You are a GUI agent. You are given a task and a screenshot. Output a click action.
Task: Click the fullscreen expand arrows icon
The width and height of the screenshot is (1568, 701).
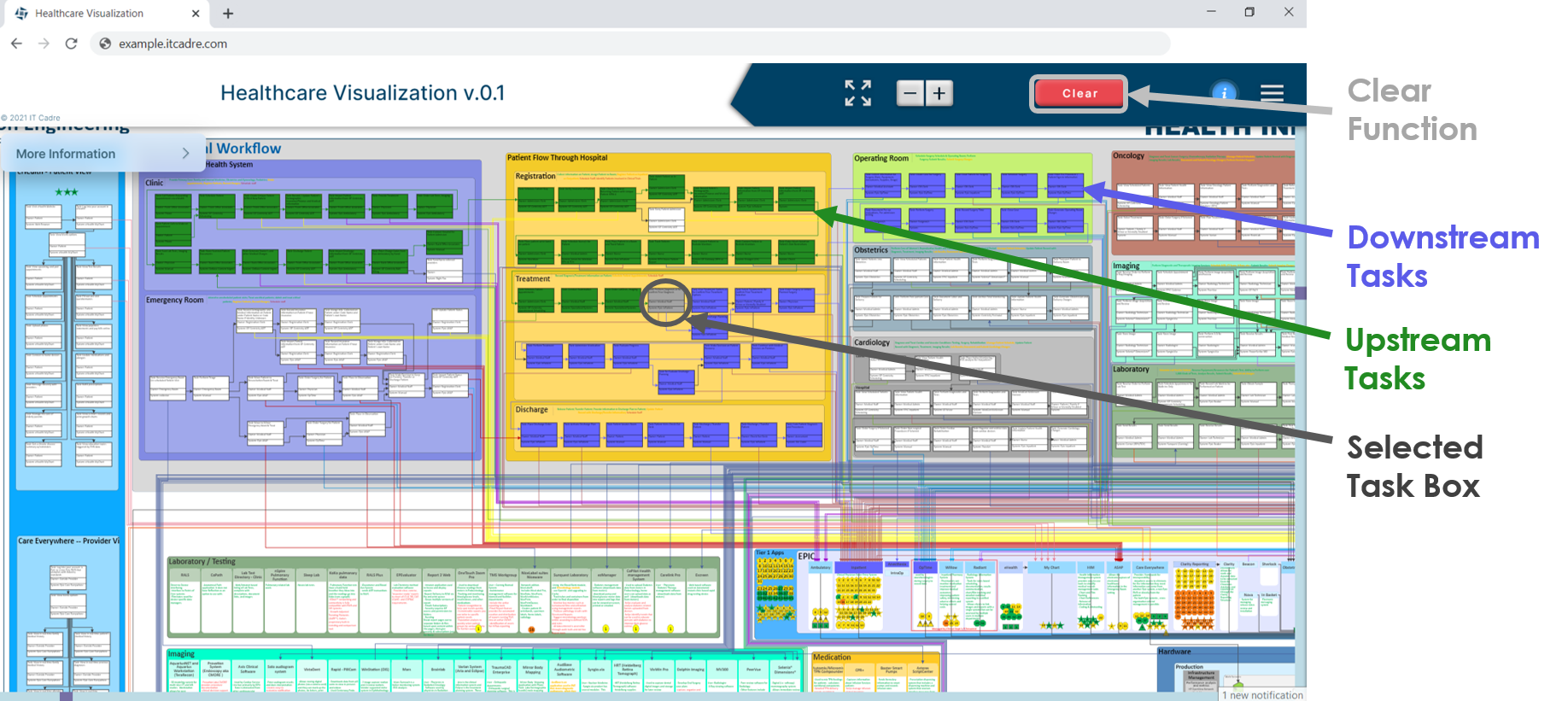coord(857,93)
